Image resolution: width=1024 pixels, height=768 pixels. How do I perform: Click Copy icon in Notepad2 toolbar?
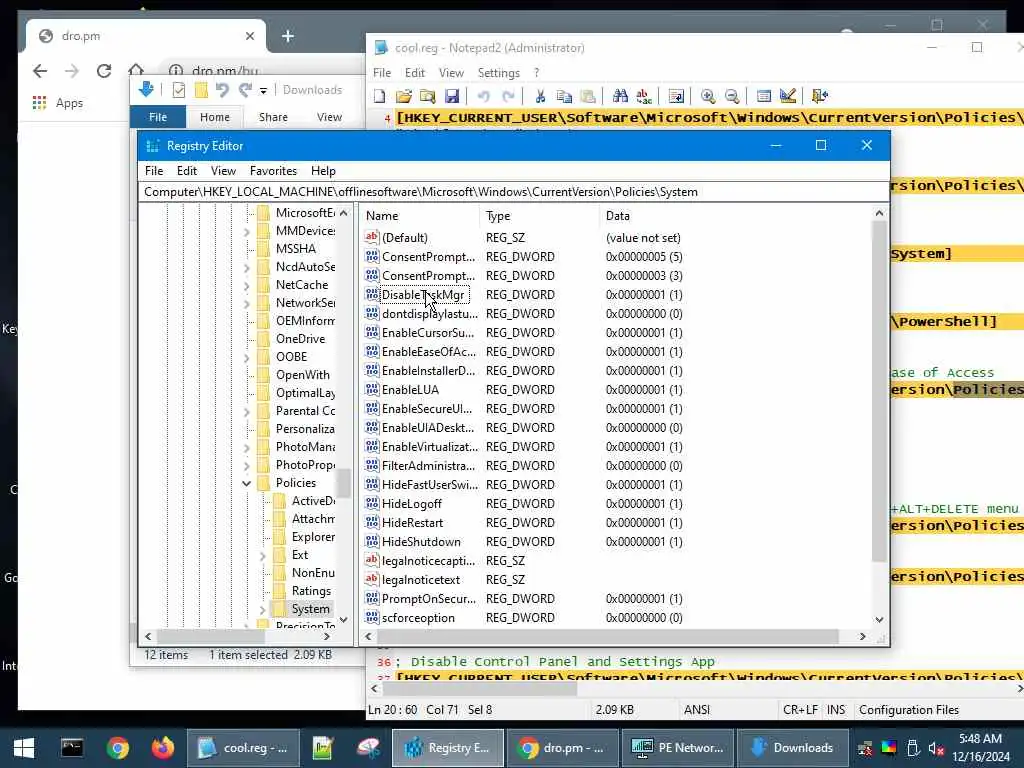[x=564, y=97]
